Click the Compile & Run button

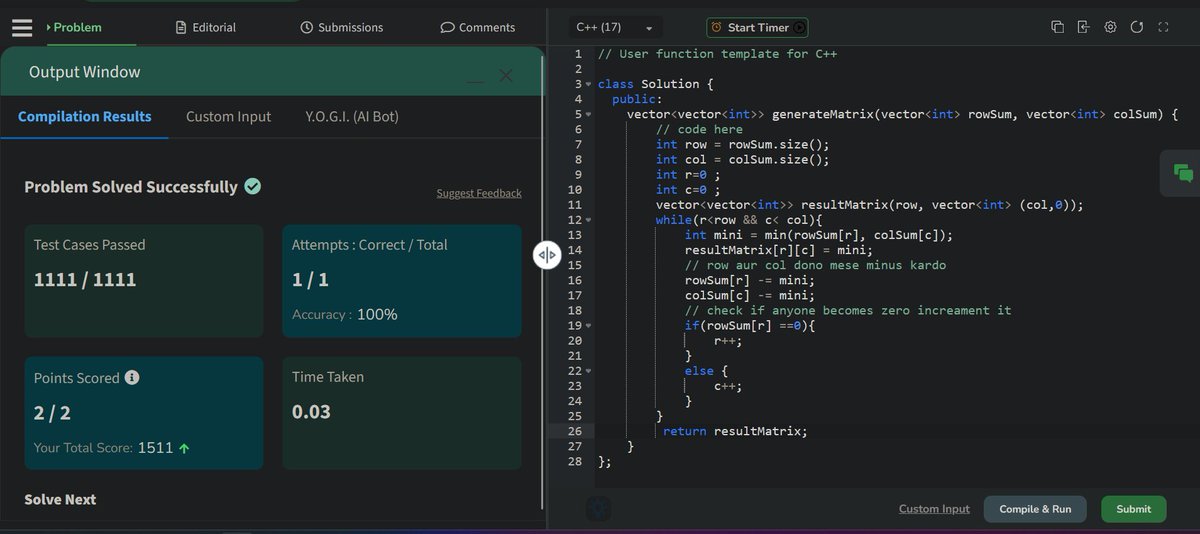1035,509
